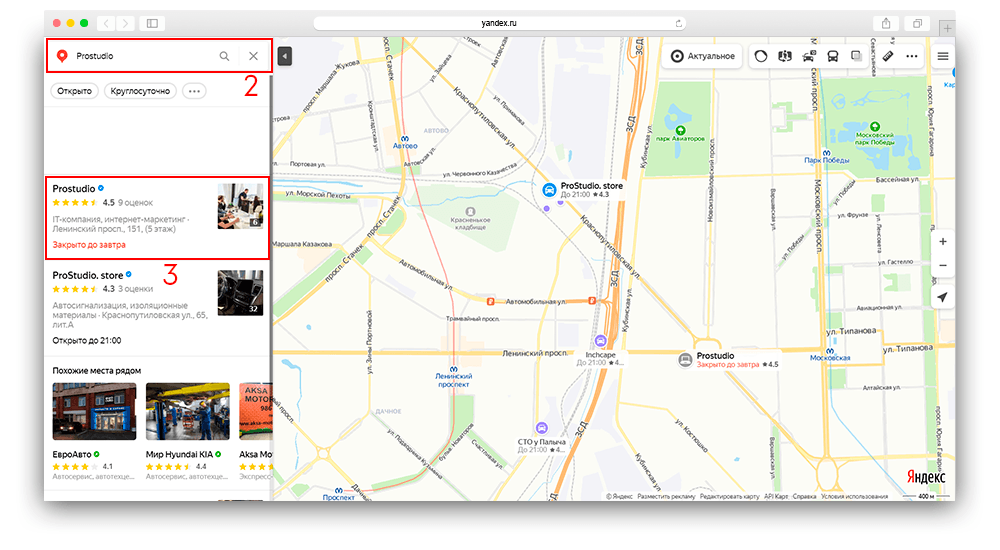Open a new Safari tab with plus

pos(947,28)
